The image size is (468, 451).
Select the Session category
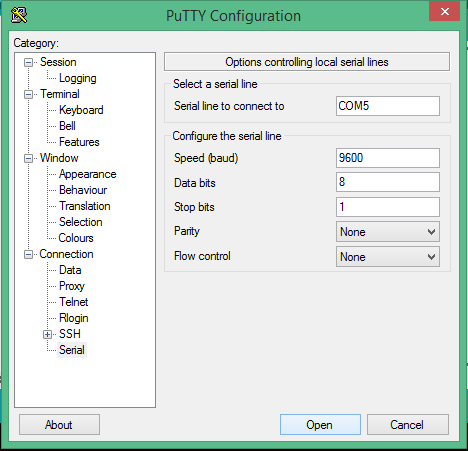(58, 62)
